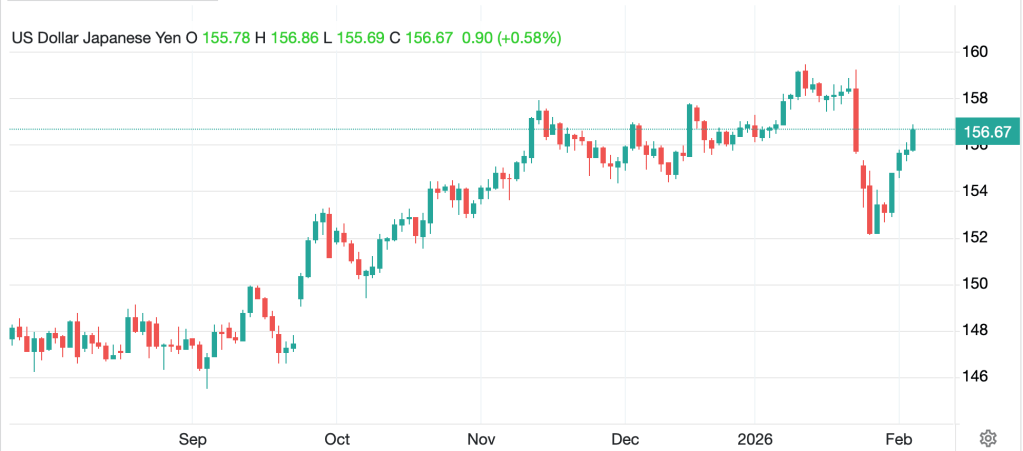This screenshot has height=451, width=1023.
Task: Click the 150 price axis label
Action: (x=976, y=284)
